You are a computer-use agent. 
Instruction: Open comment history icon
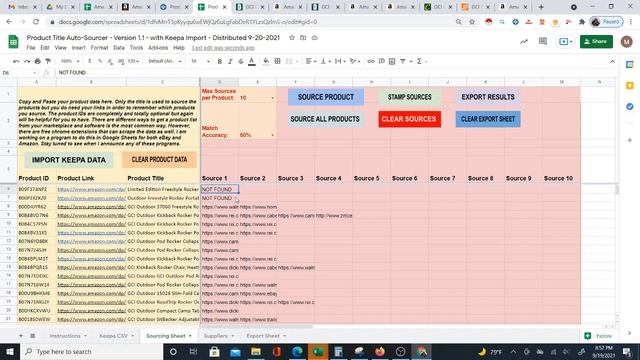pos(542,41)
